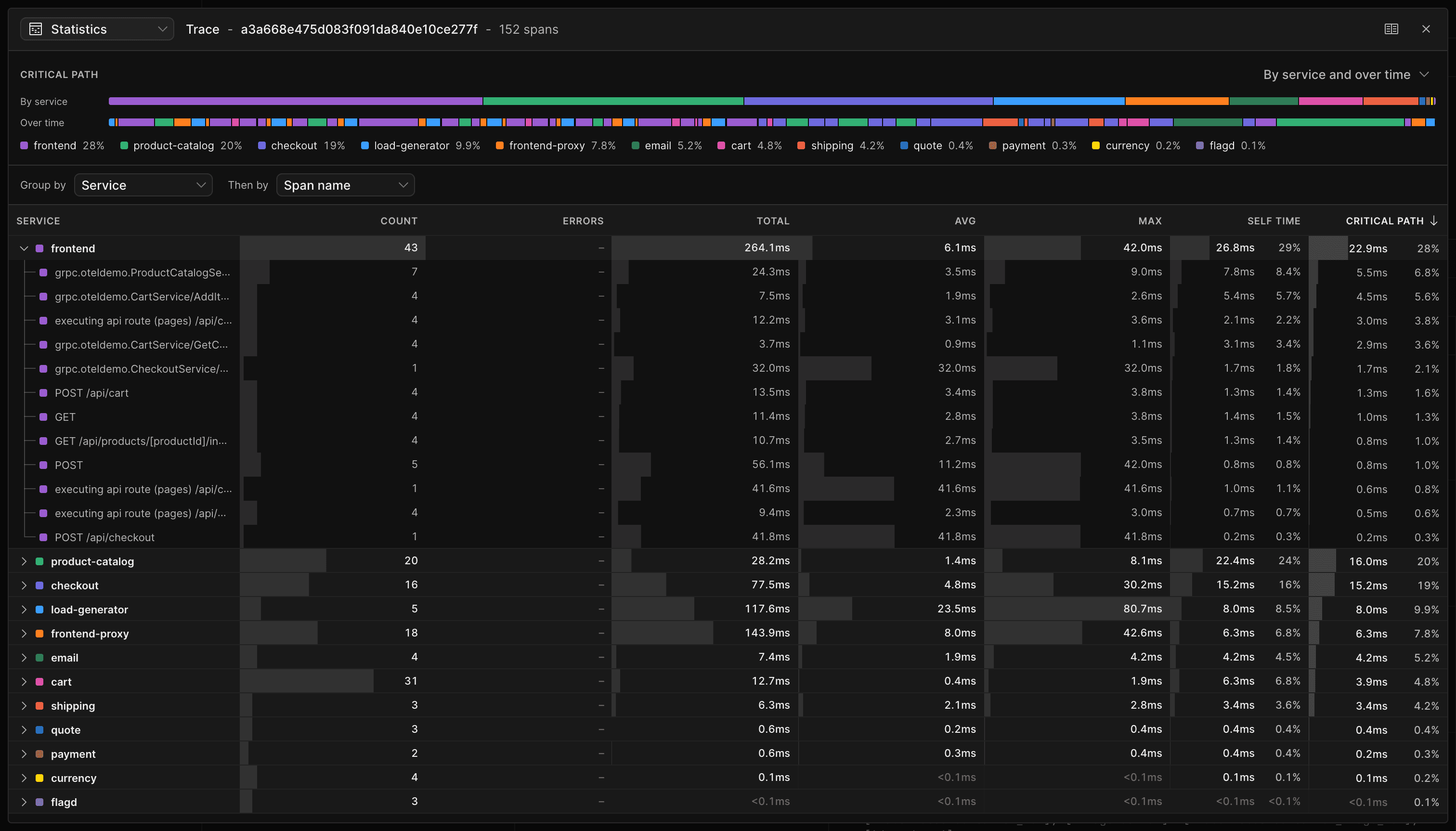Select the POST /api/cart span row
1456x831 pixels.
(728, 393)
